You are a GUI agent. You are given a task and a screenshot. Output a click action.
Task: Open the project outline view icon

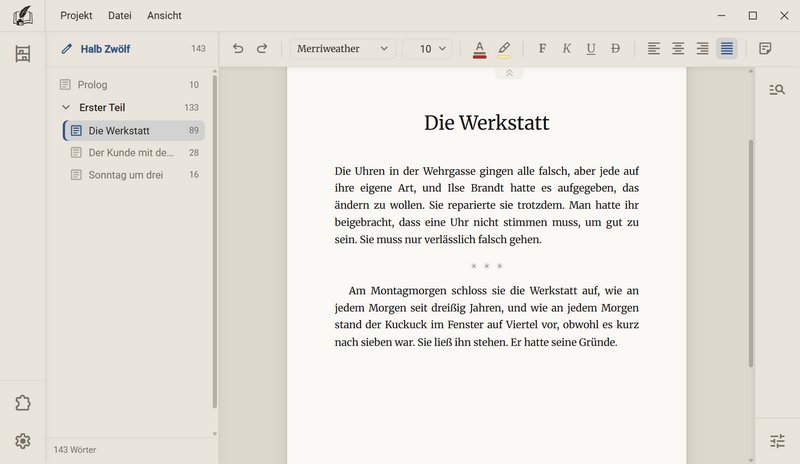coord(22,54)
